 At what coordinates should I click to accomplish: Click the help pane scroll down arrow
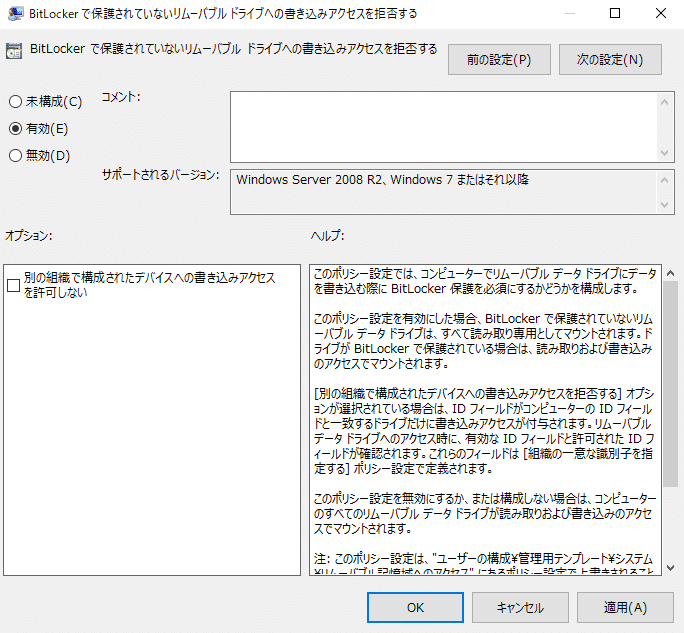[x=670, y=568]
